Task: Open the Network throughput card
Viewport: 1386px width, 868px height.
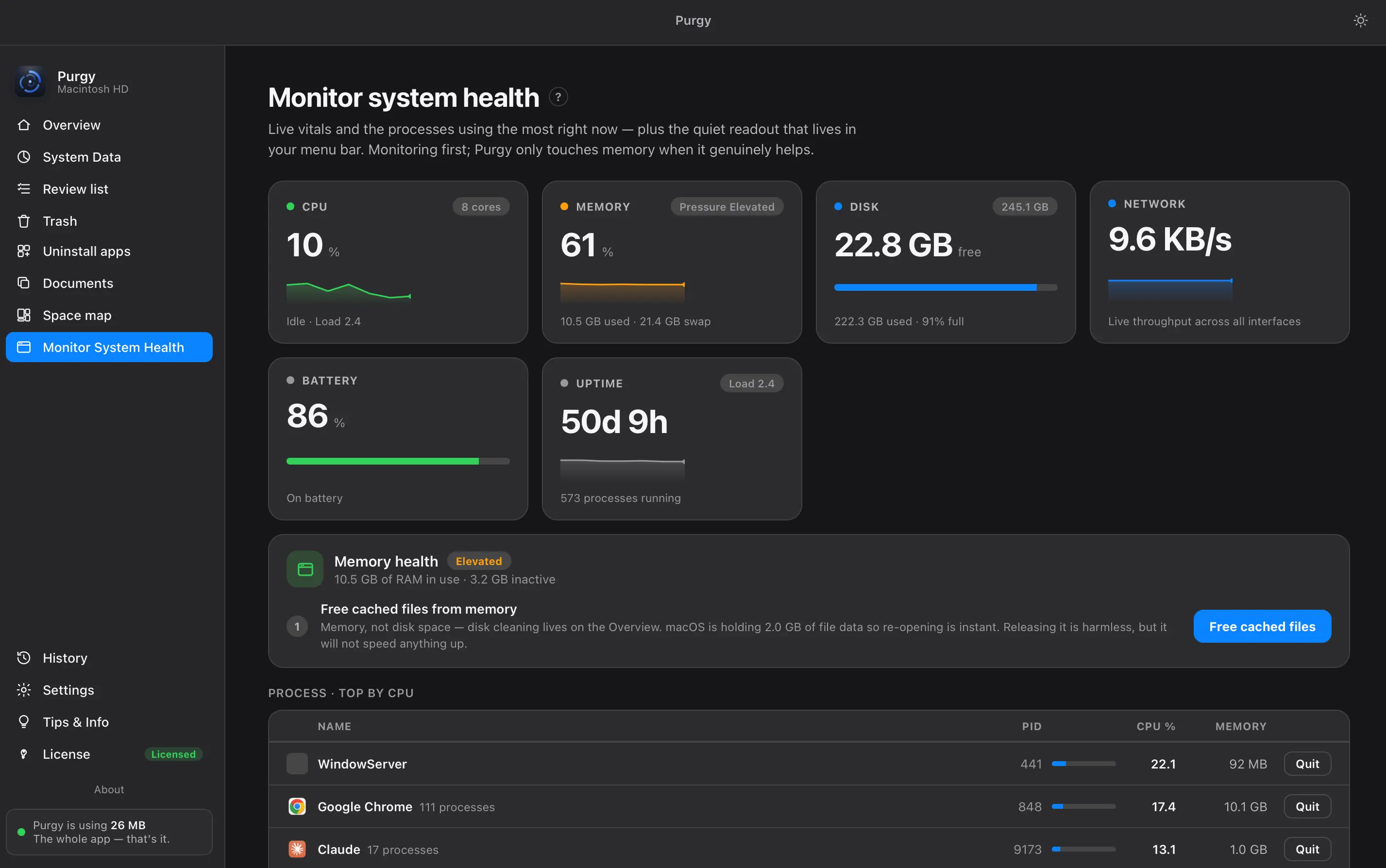Action: [x=1219, y=262]
